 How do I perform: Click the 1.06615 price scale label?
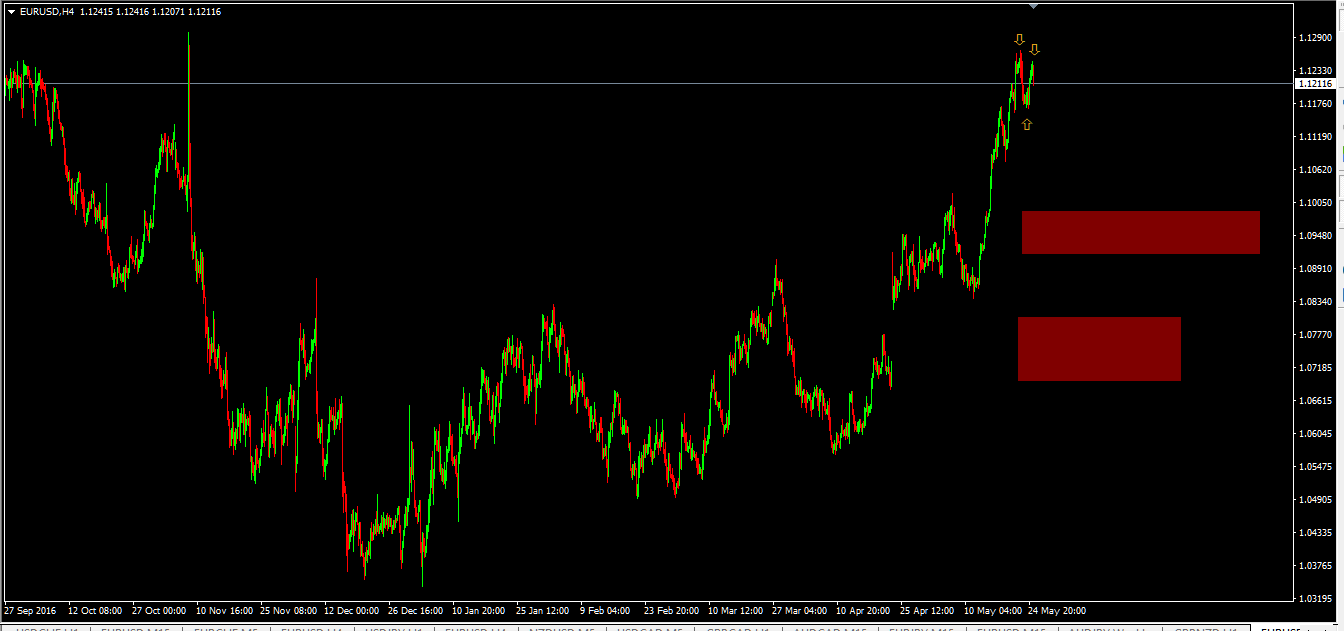[x=1314, y=401]
